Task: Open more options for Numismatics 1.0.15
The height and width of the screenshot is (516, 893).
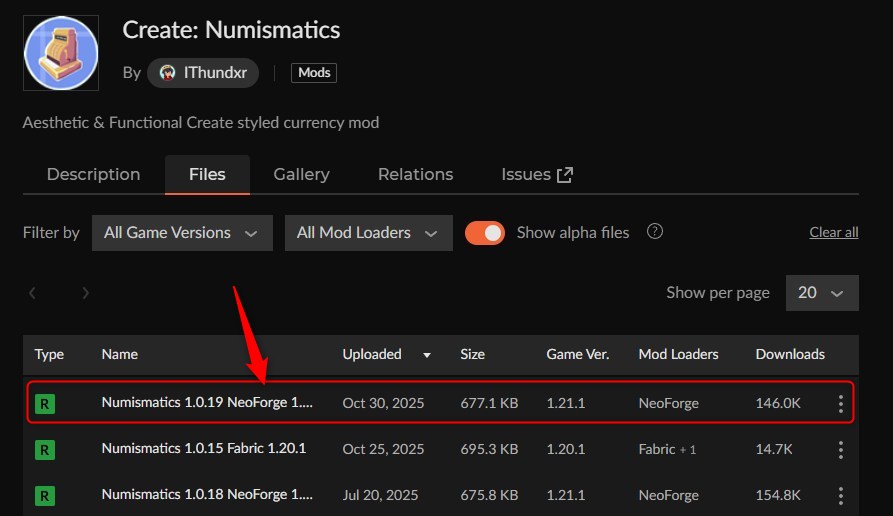Action: click(841, 450)
